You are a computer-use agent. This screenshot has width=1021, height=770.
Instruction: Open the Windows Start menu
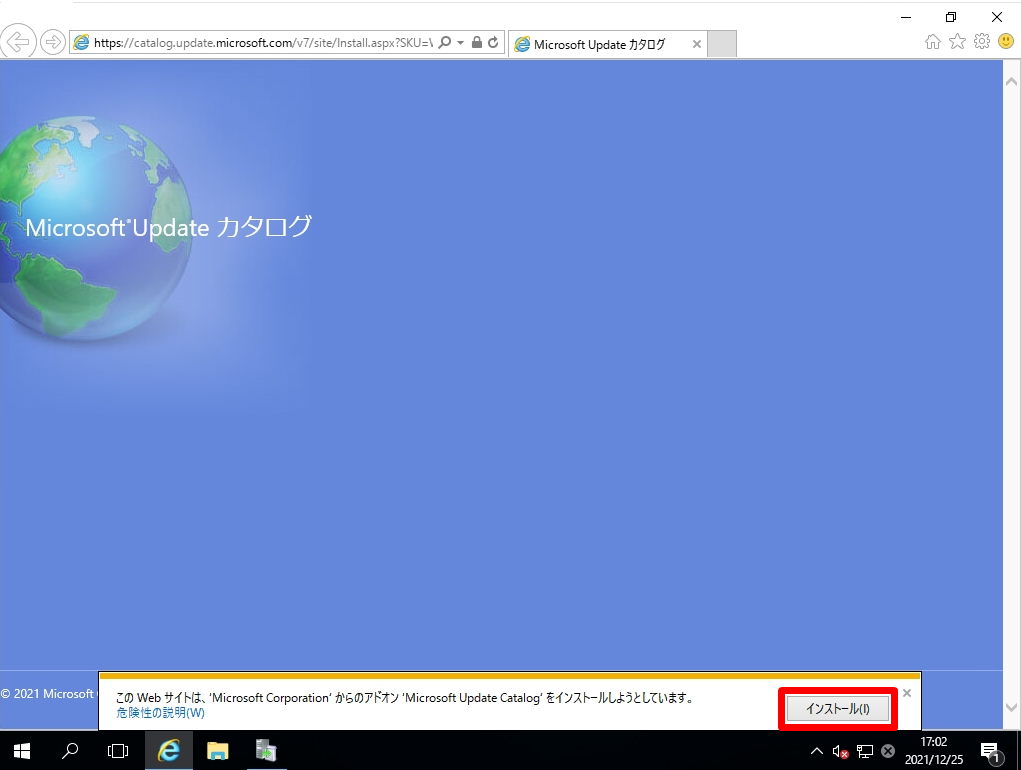[x=21, y=751]
